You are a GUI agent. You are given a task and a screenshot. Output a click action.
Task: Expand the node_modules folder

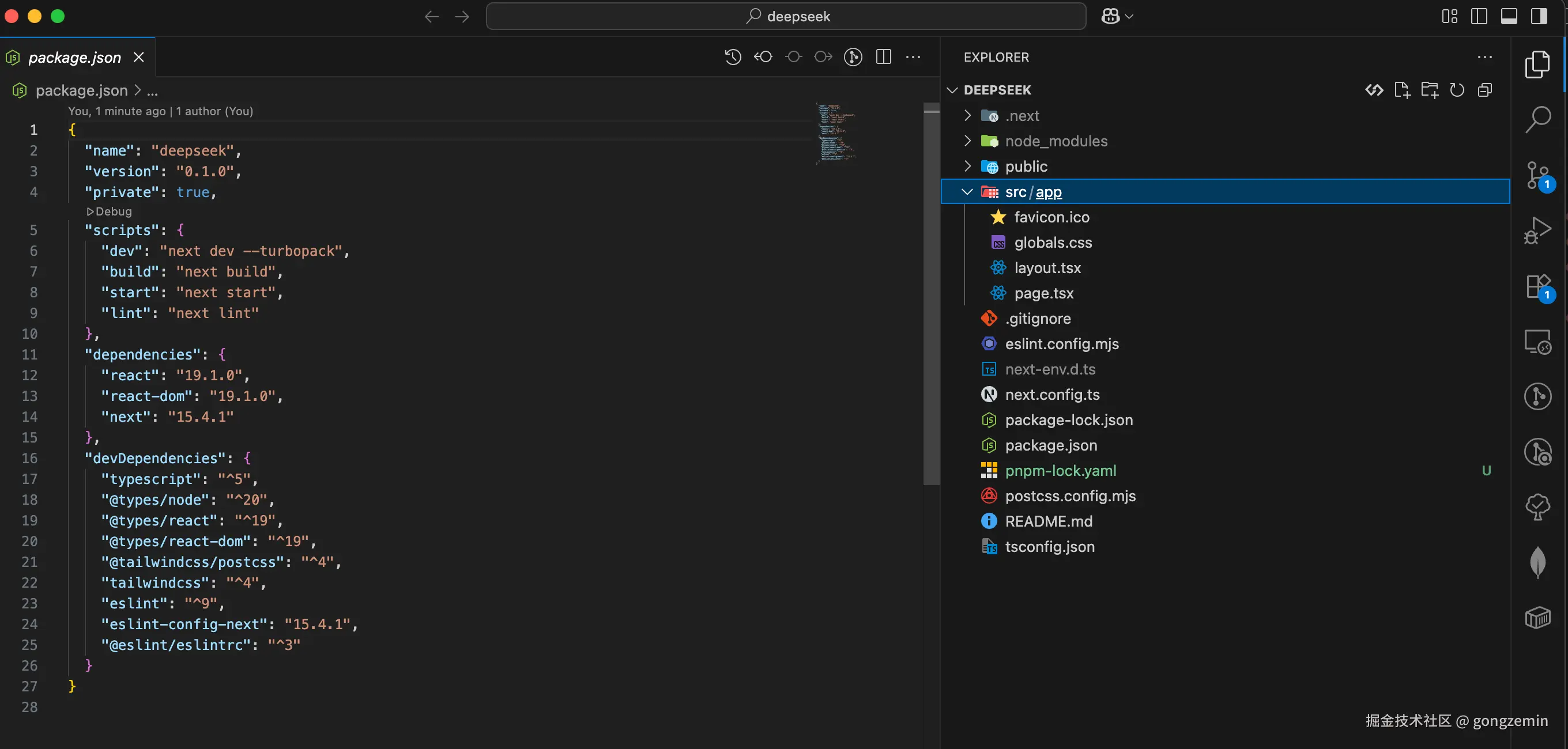click(1056, 141)
